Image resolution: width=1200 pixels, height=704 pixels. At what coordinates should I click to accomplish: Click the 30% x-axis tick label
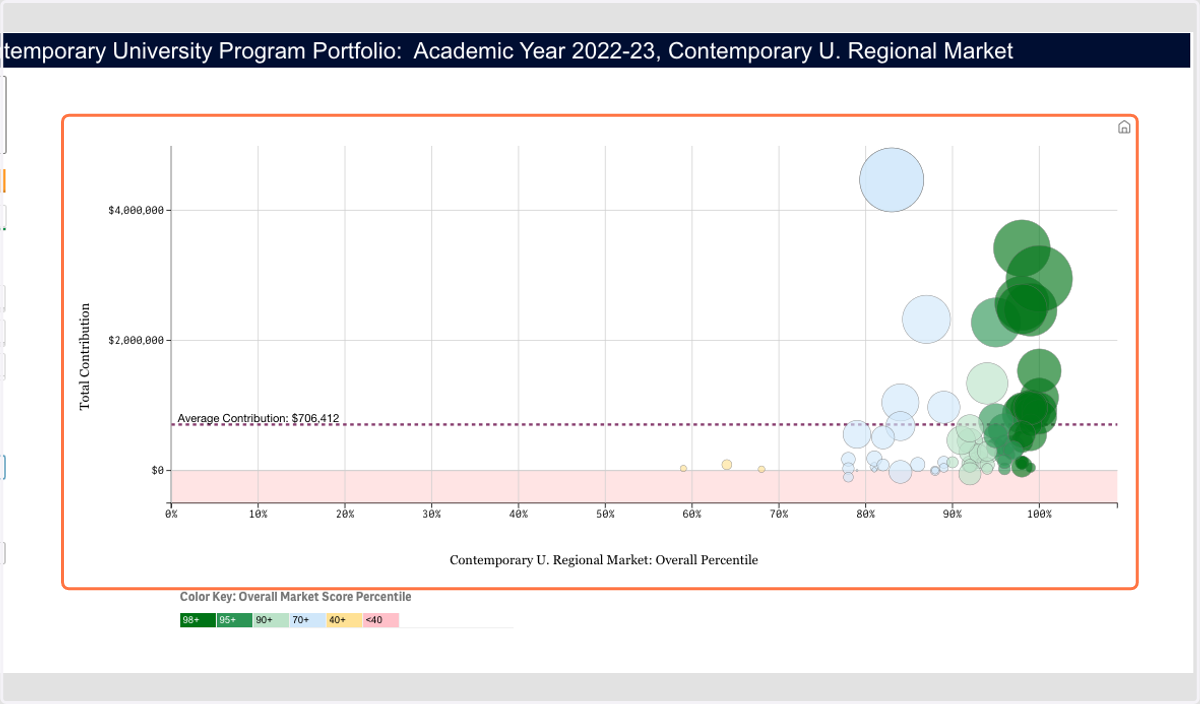431,514
